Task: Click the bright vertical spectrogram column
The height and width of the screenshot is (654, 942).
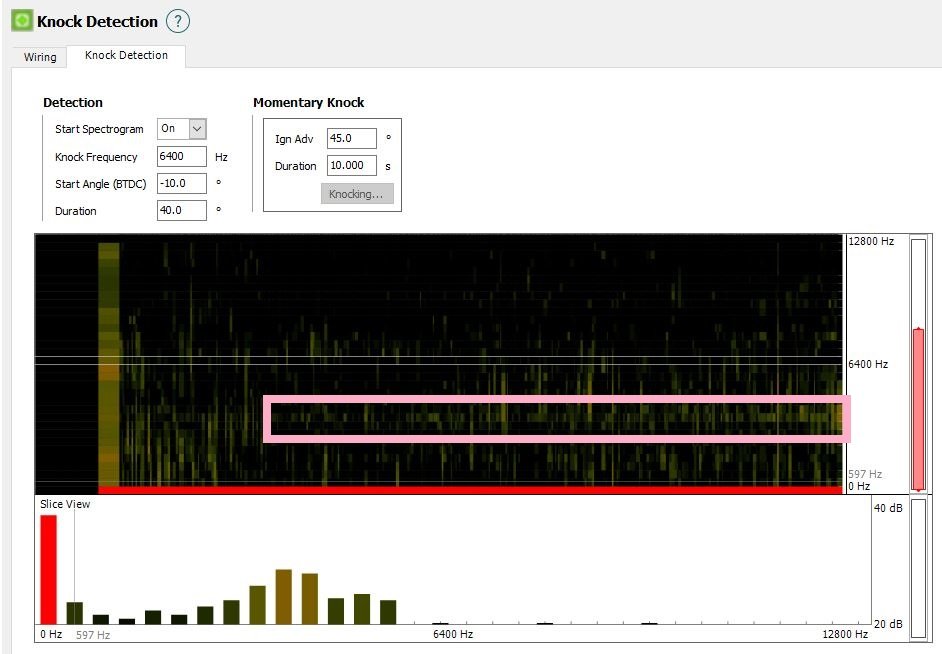Action: 109,364
